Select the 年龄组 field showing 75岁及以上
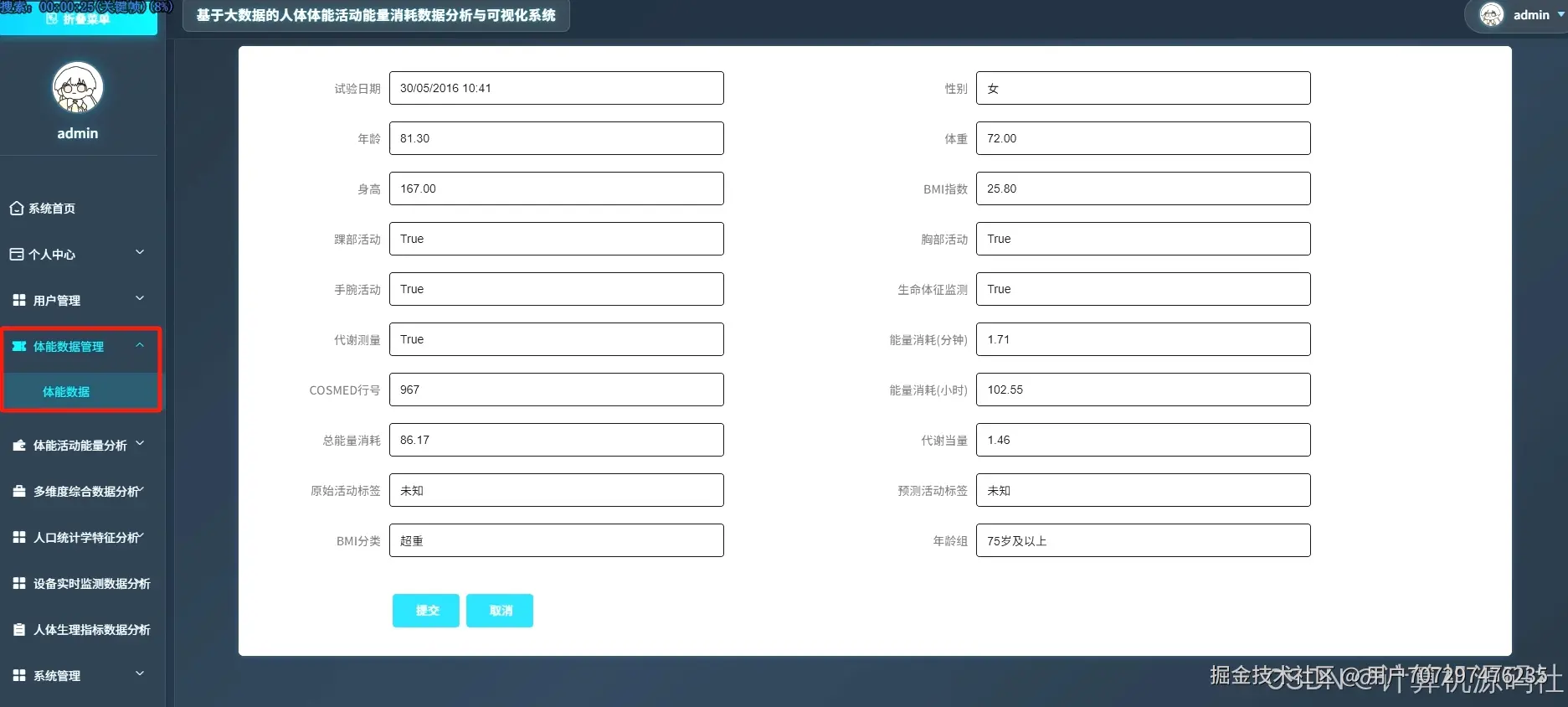Image resolution: width=1568 pixels, height=707 pixels. 1144,540
